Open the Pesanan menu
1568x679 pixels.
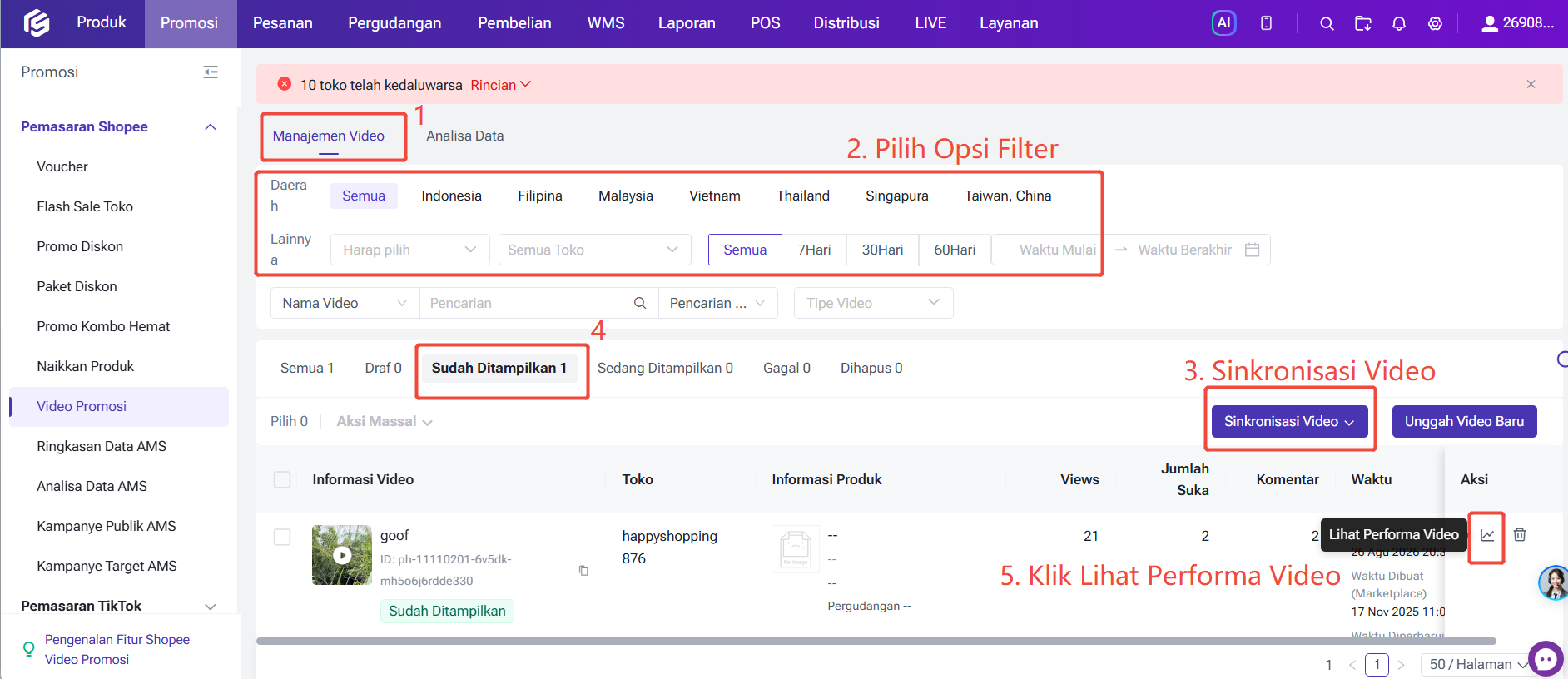coord(283,23)
